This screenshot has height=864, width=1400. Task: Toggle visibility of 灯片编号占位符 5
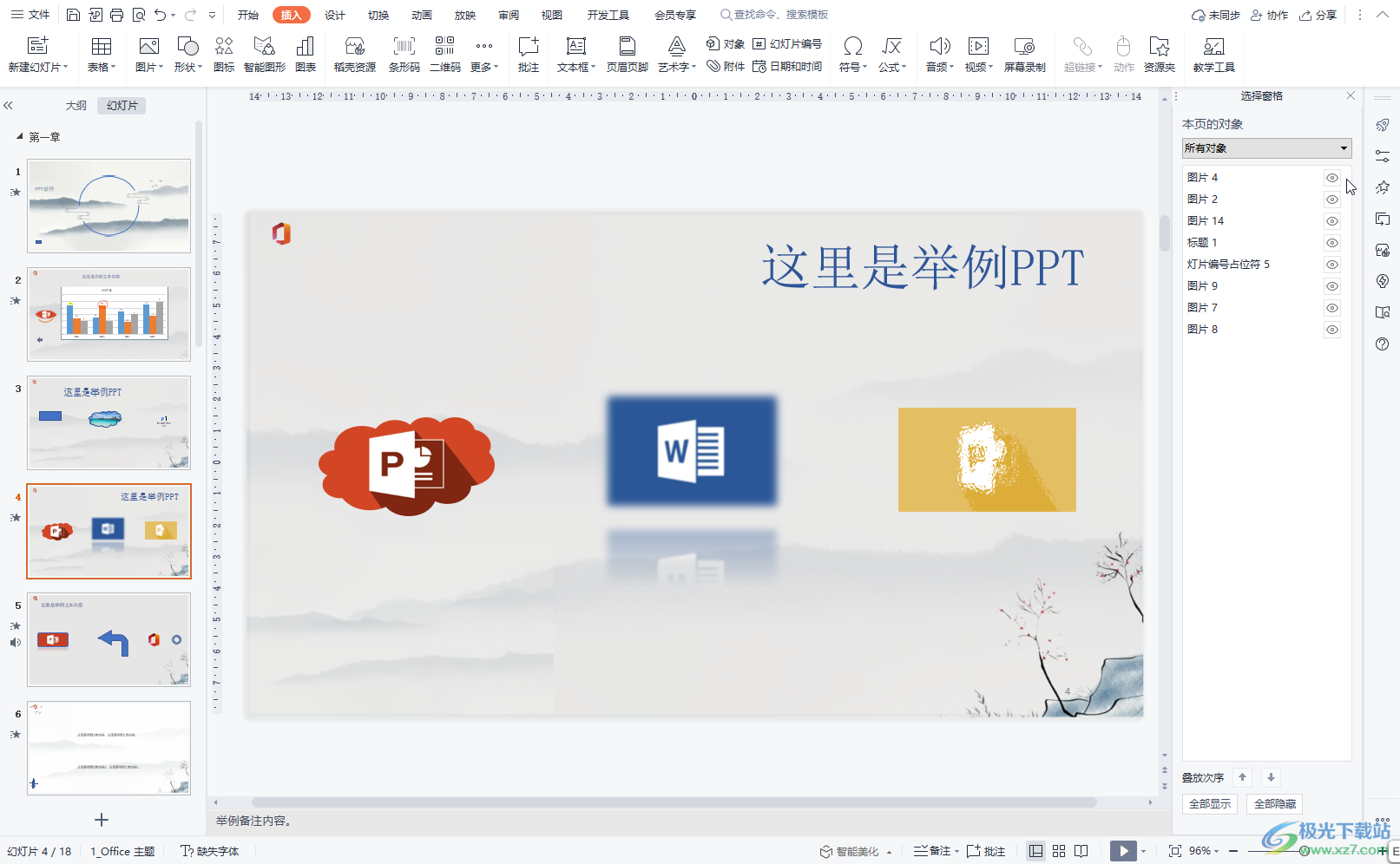1331,265
